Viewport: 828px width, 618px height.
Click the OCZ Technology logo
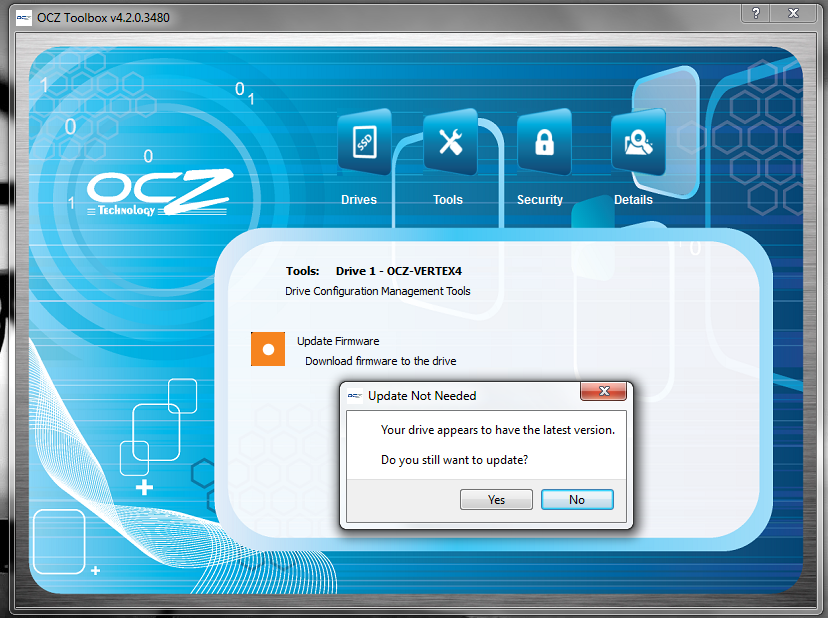pyautogui.click(x=159, y=193)
